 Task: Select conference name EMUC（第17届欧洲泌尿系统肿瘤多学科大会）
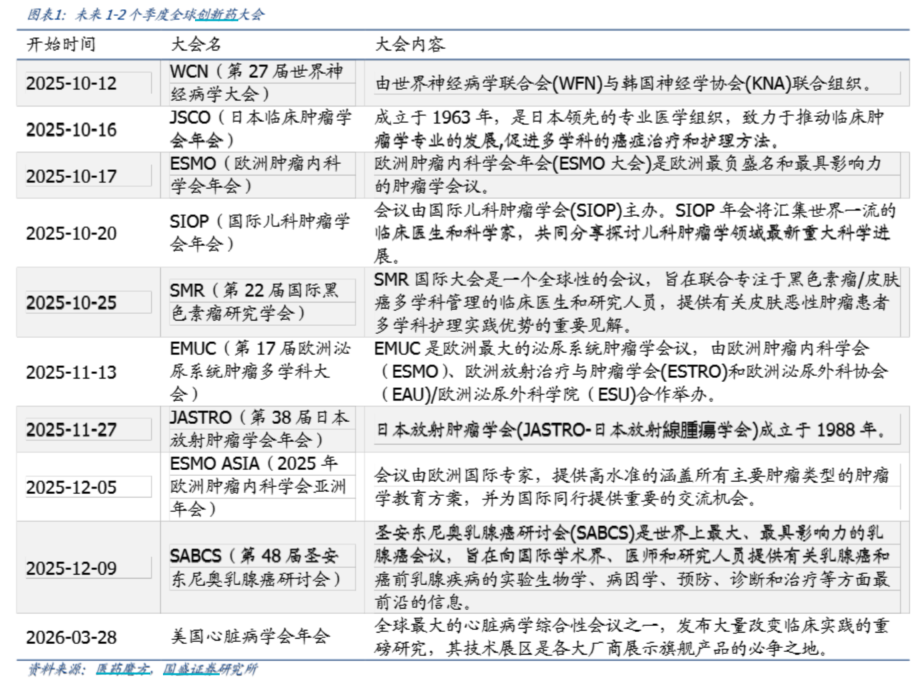click(260, 371)
